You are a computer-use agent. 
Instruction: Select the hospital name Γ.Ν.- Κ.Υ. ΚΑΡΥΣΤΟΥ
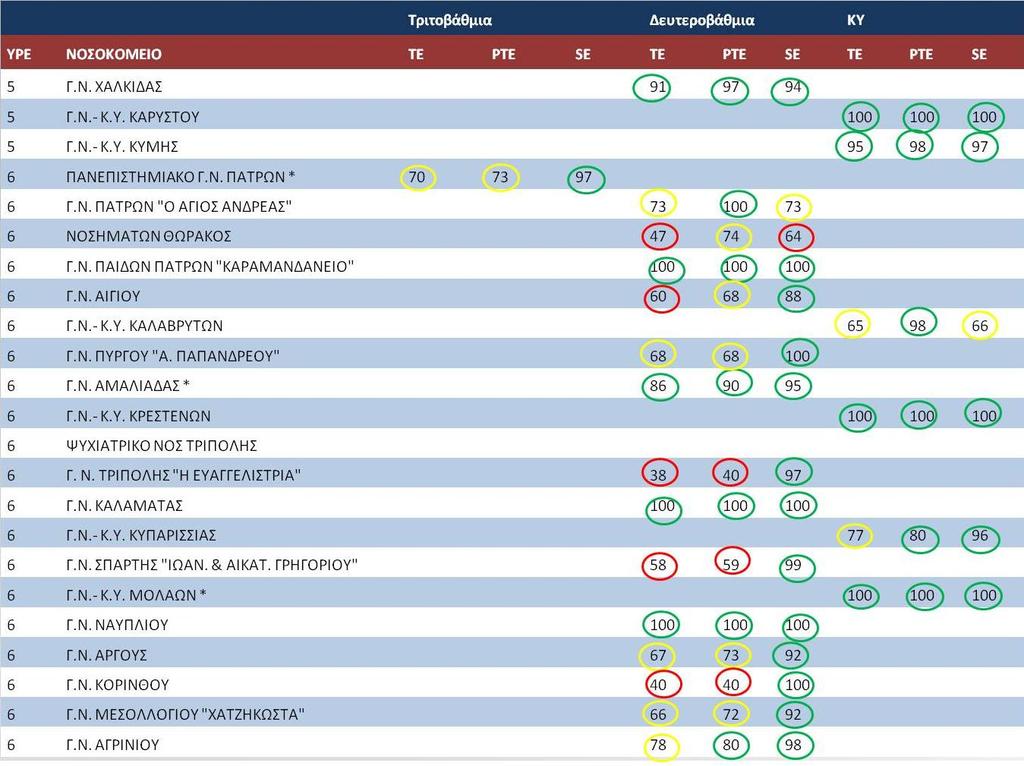[x=133, y=117]
